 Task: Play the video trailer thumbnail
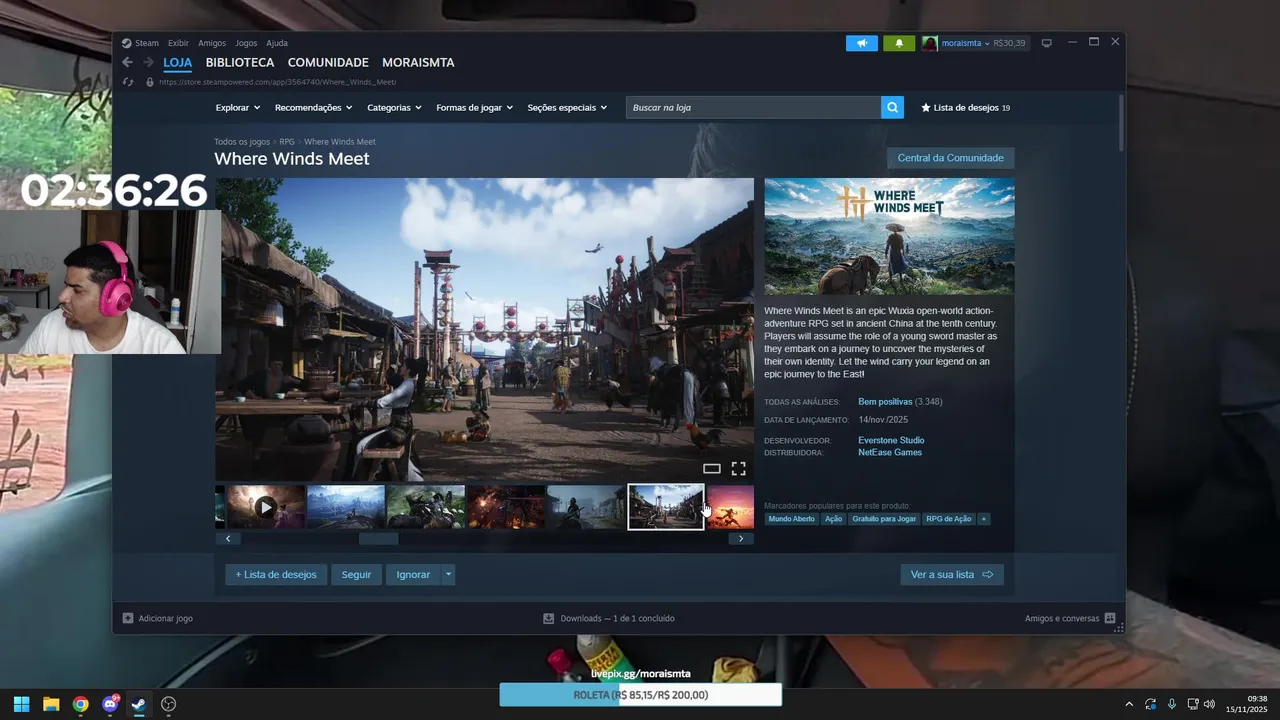point(265,507)
